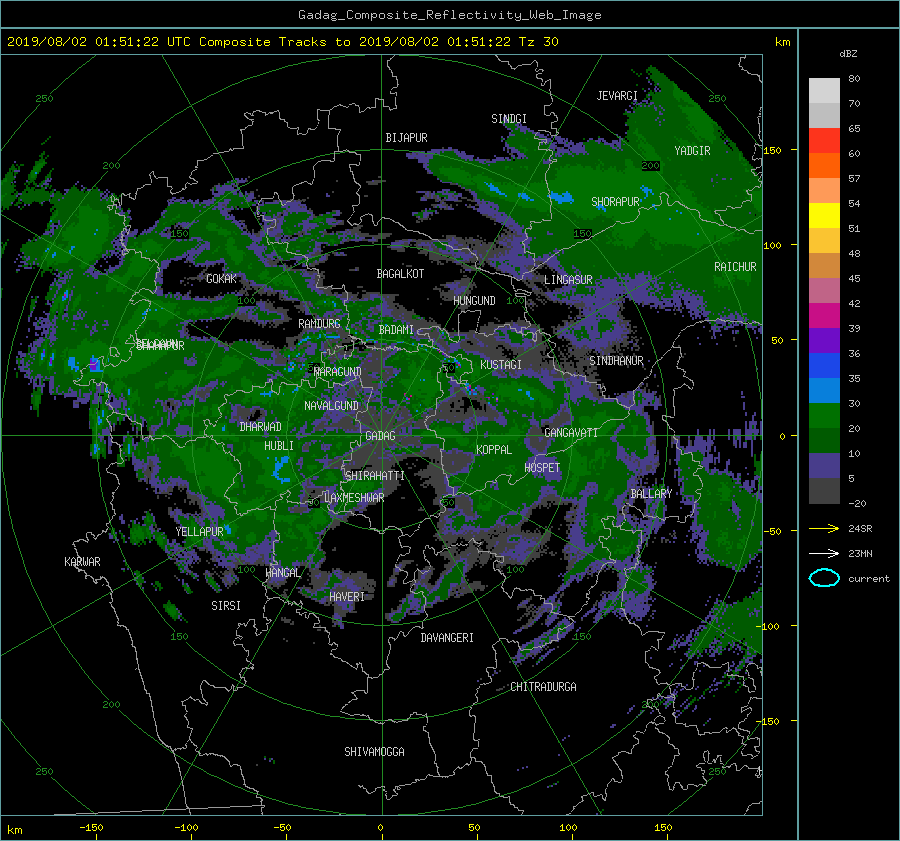Click the -150 tick on bottom axis
Image resolution: width=900 pixels, height=841 pixels.
(91, 828)
